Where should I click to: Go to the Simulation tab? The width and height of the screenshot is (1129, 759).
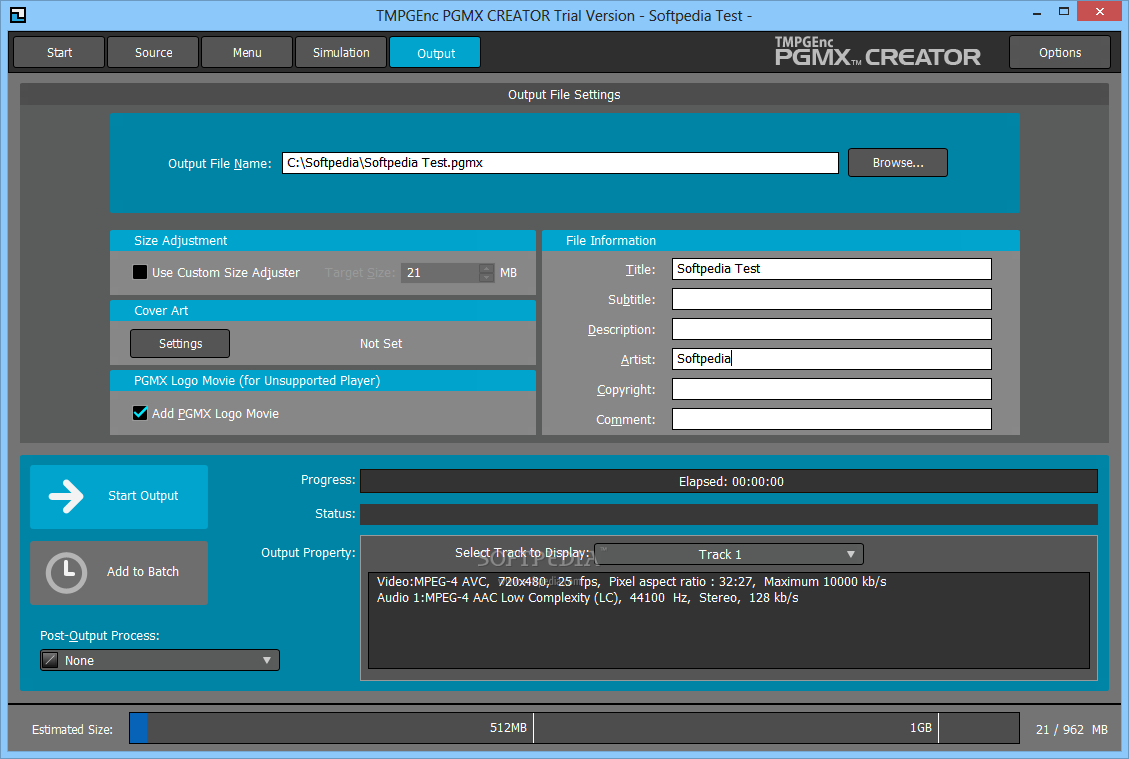pos(341,53)
